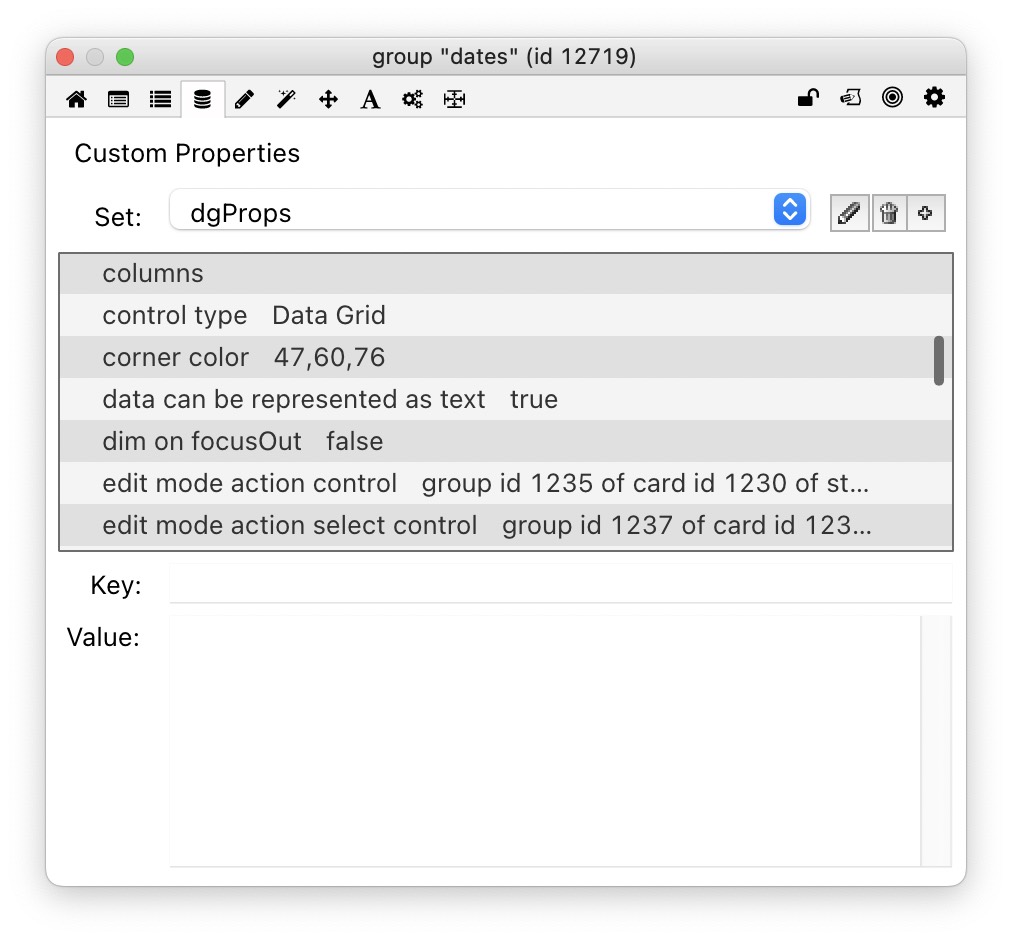Open the list-style columns properties pane

tap(160, 99)
